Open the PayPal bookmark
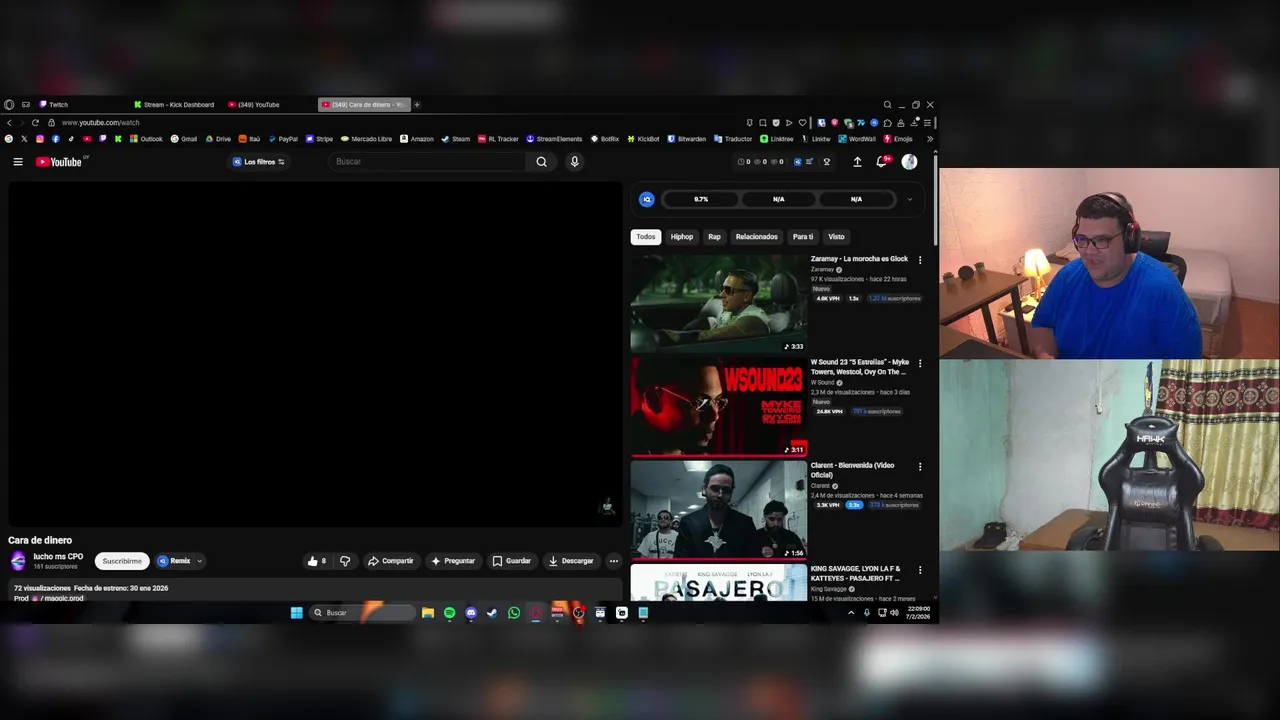The image size is (1280, 720). pyautogui.click(x=282, y=139)
